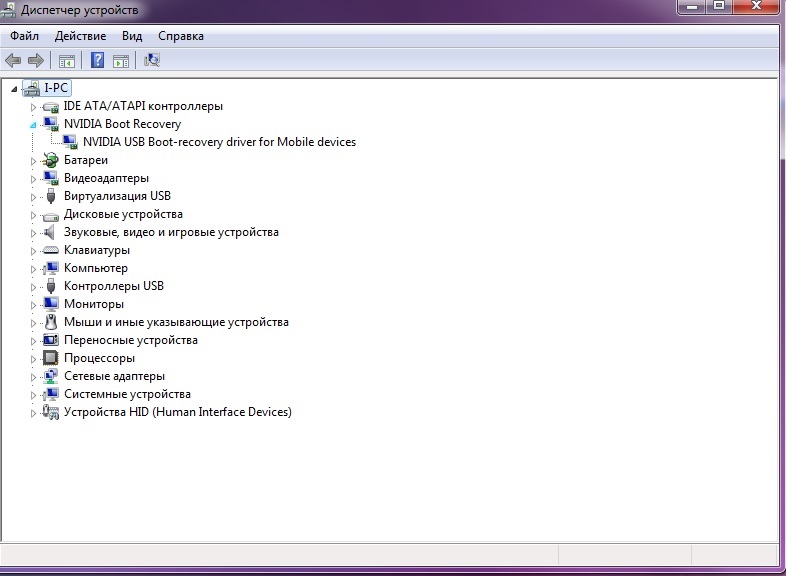Click the Видеоадаптеры display adapter icon
Screen dimensions: 786x576
tap(51, 178)
